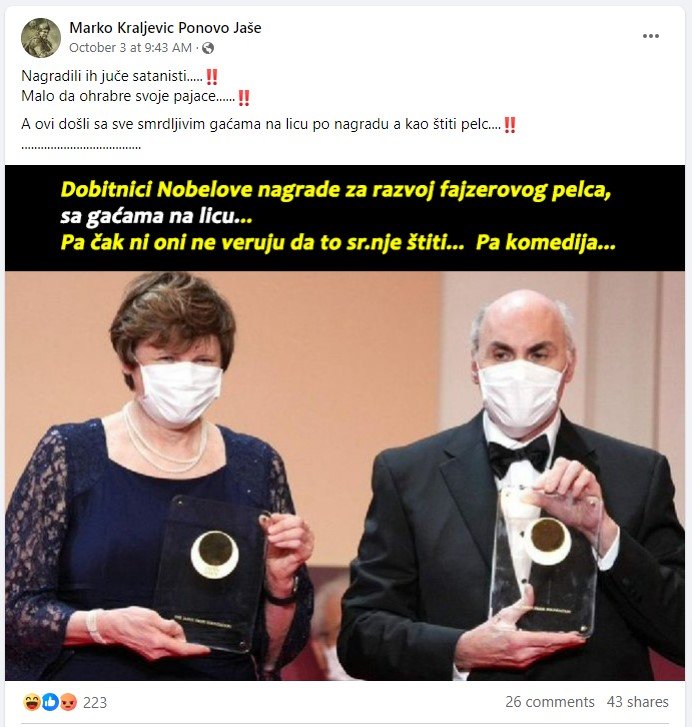Screen dimensions: 692x727
Task: Open the three-dot post options menu
Action: point(651,36)
